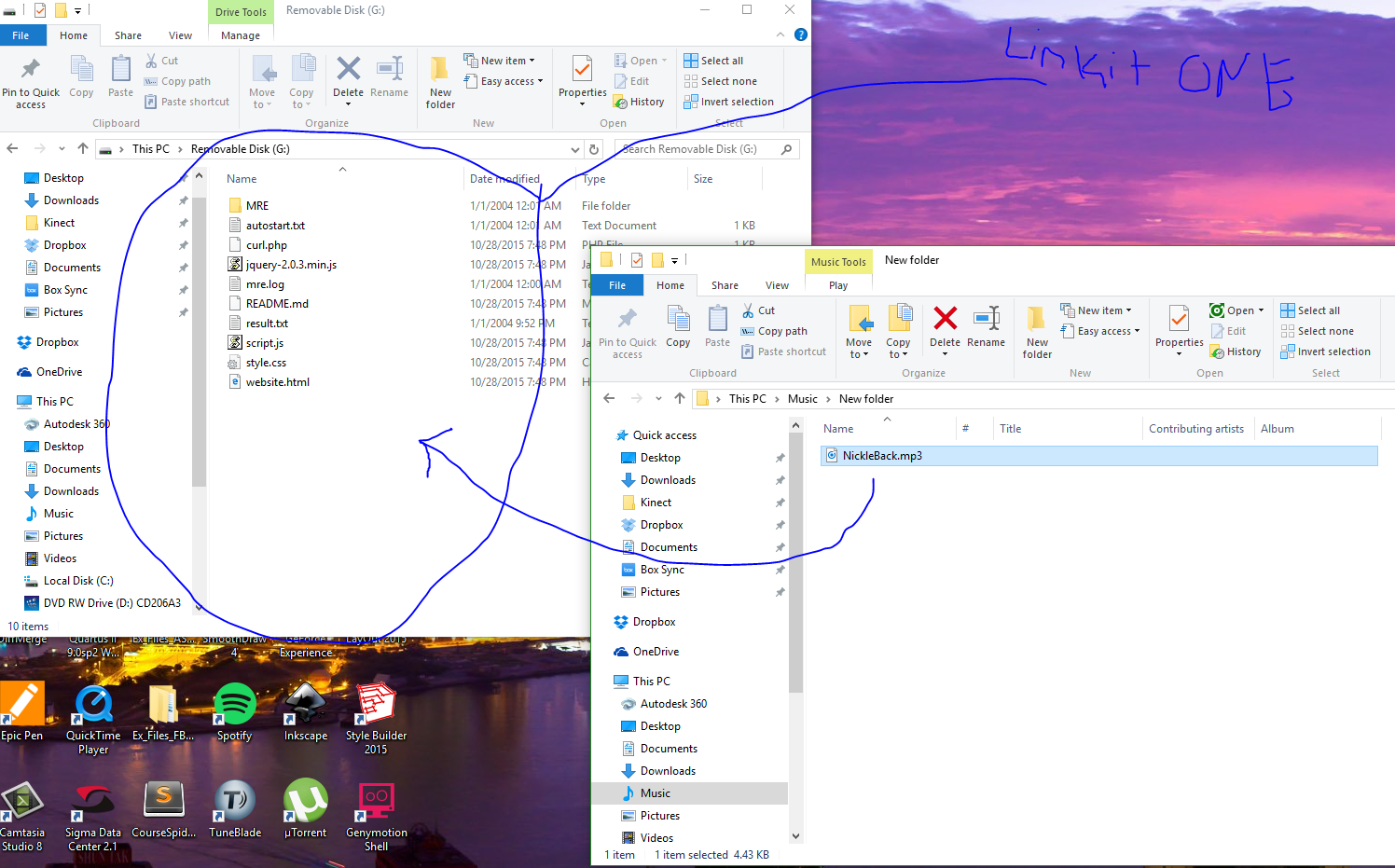Image resolution: width=1395 pixels, height=868 pixels.
Task: Open Epic Pen desktop shortcut
Action: (x=21, y=712)
